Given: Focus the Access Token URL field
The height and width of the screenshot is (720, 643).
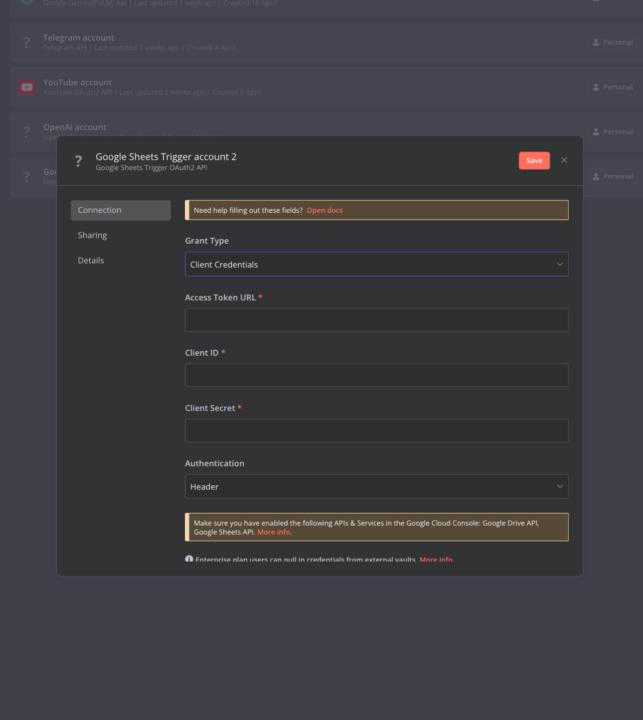Looking at the screenshot, I should tap(377, 320).
